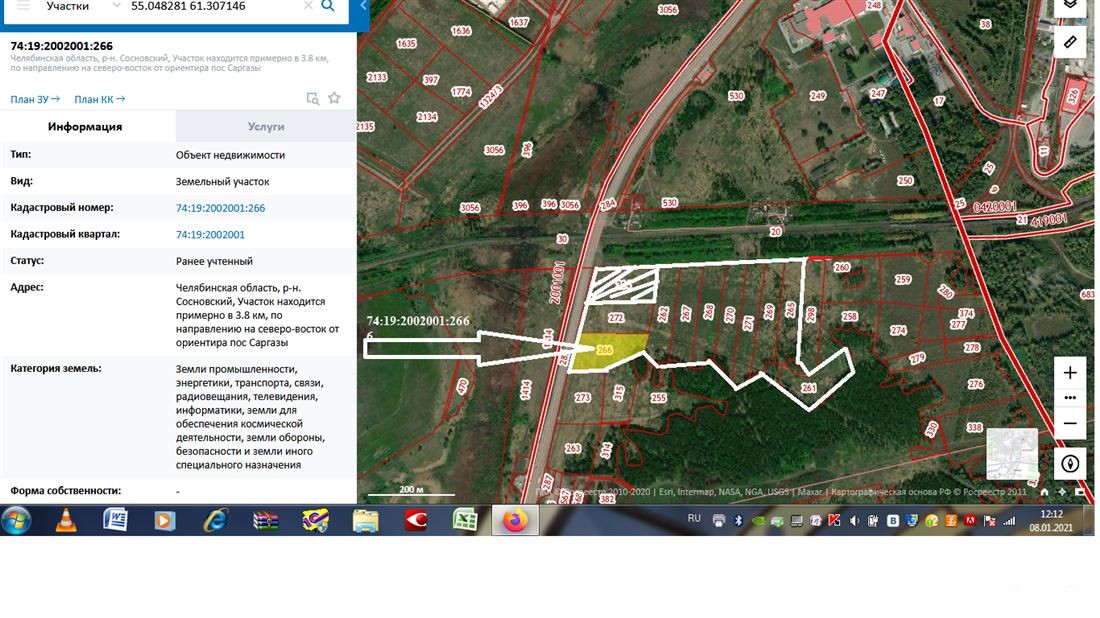Click the magnifier search button
This screenshot has height=618, width=1100.
coord(328,6)
